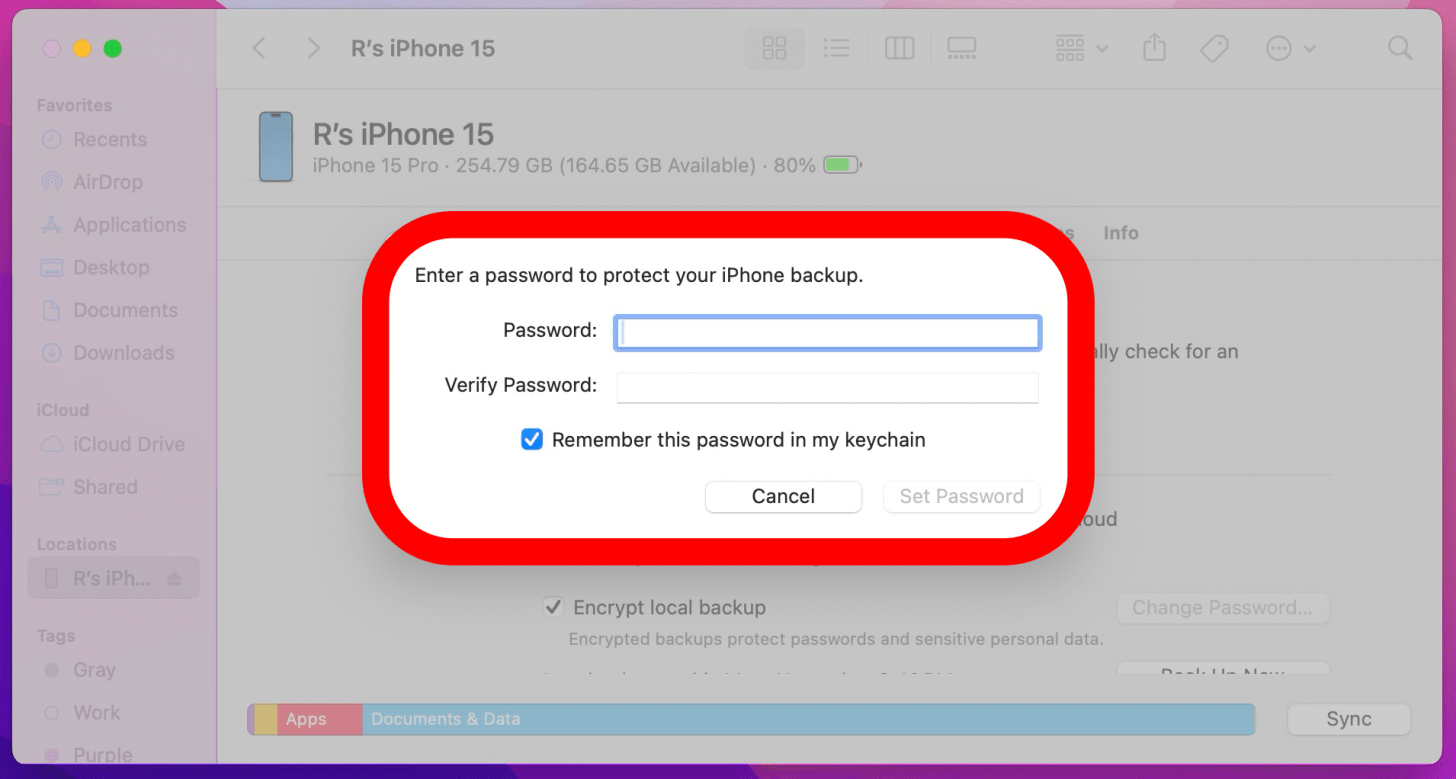Click the Documents & Data storage bar segment
The height and width of the screenshot is (779, 1456).
point(808,719)
